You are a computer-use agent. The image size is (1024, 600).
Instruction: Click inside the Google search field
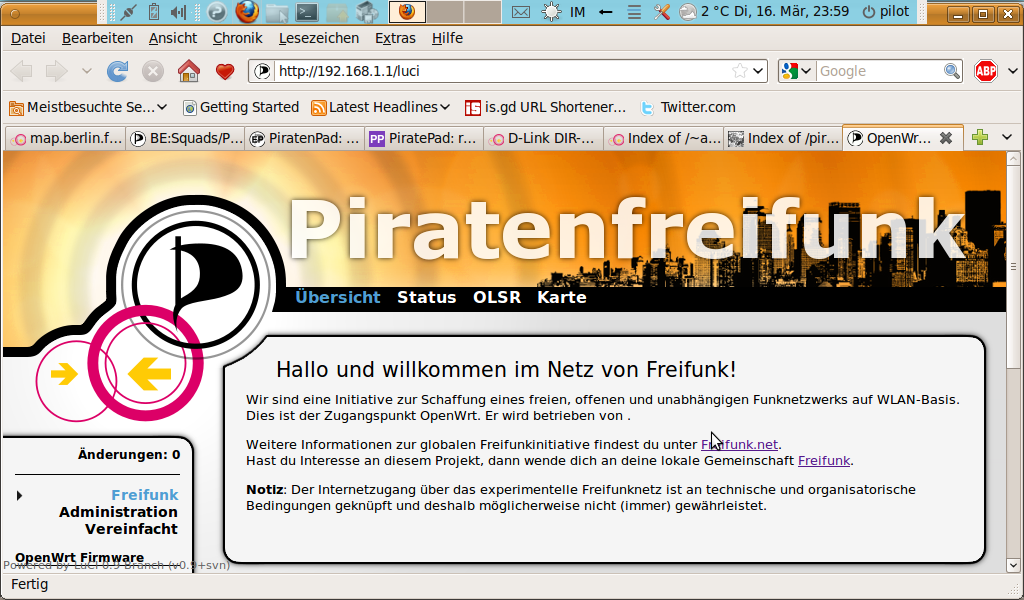point(878,71)
